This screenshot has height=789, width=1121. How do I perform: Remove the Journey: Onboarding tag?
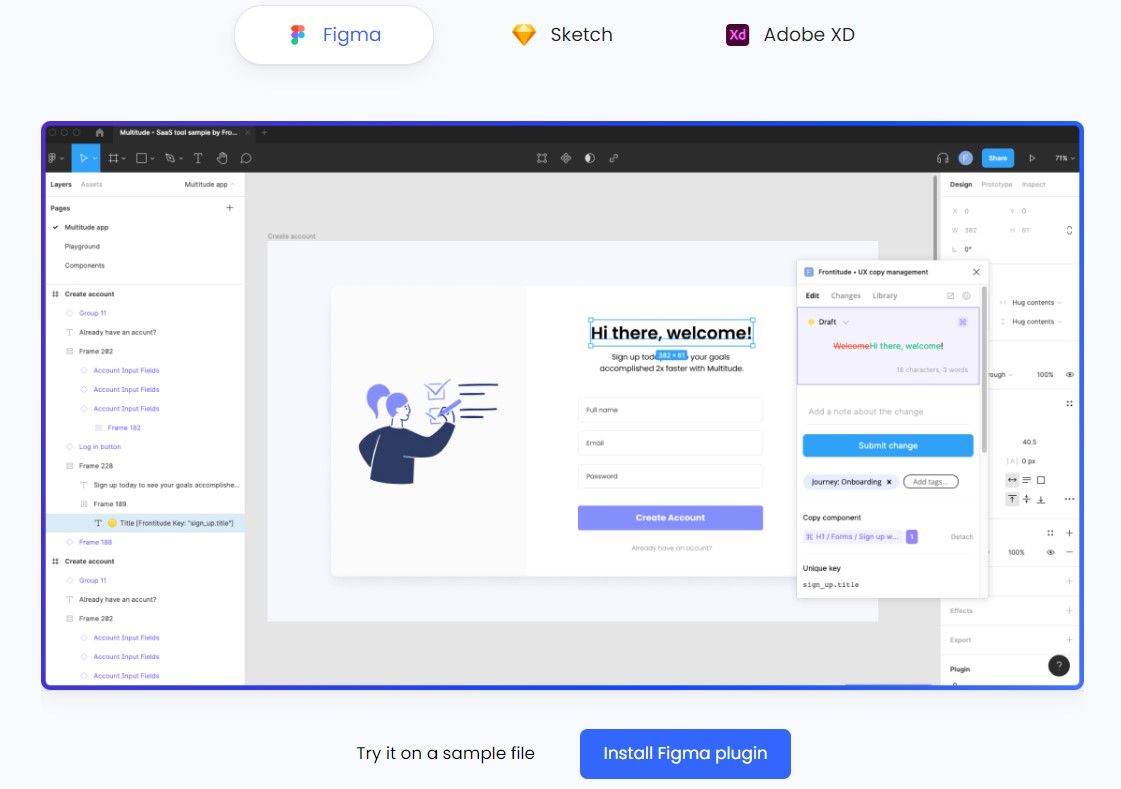(889, 482)
